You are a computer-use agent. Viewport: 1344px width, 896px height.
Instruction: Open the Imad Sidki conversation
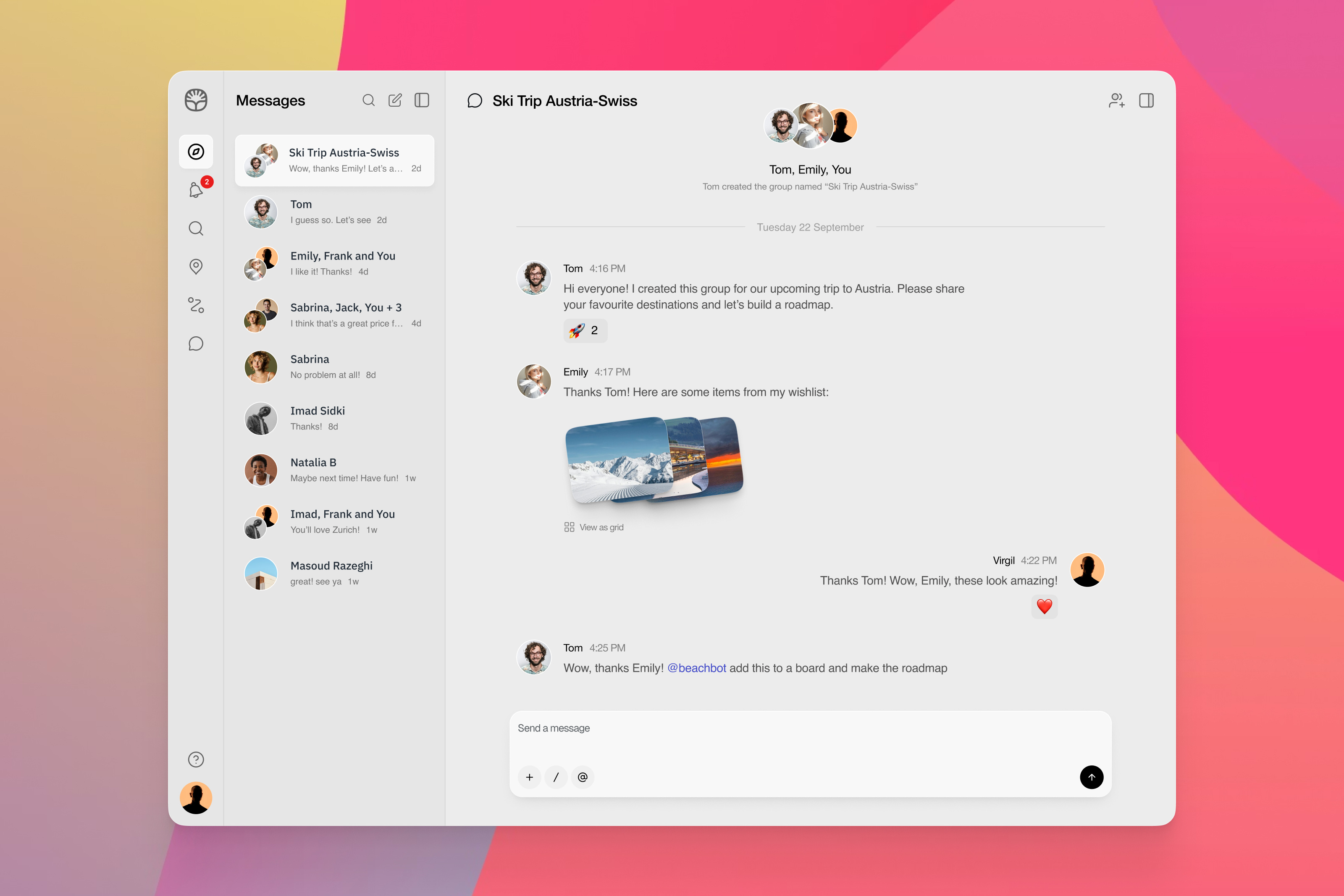pyautogui.click(x=335, y=418)
